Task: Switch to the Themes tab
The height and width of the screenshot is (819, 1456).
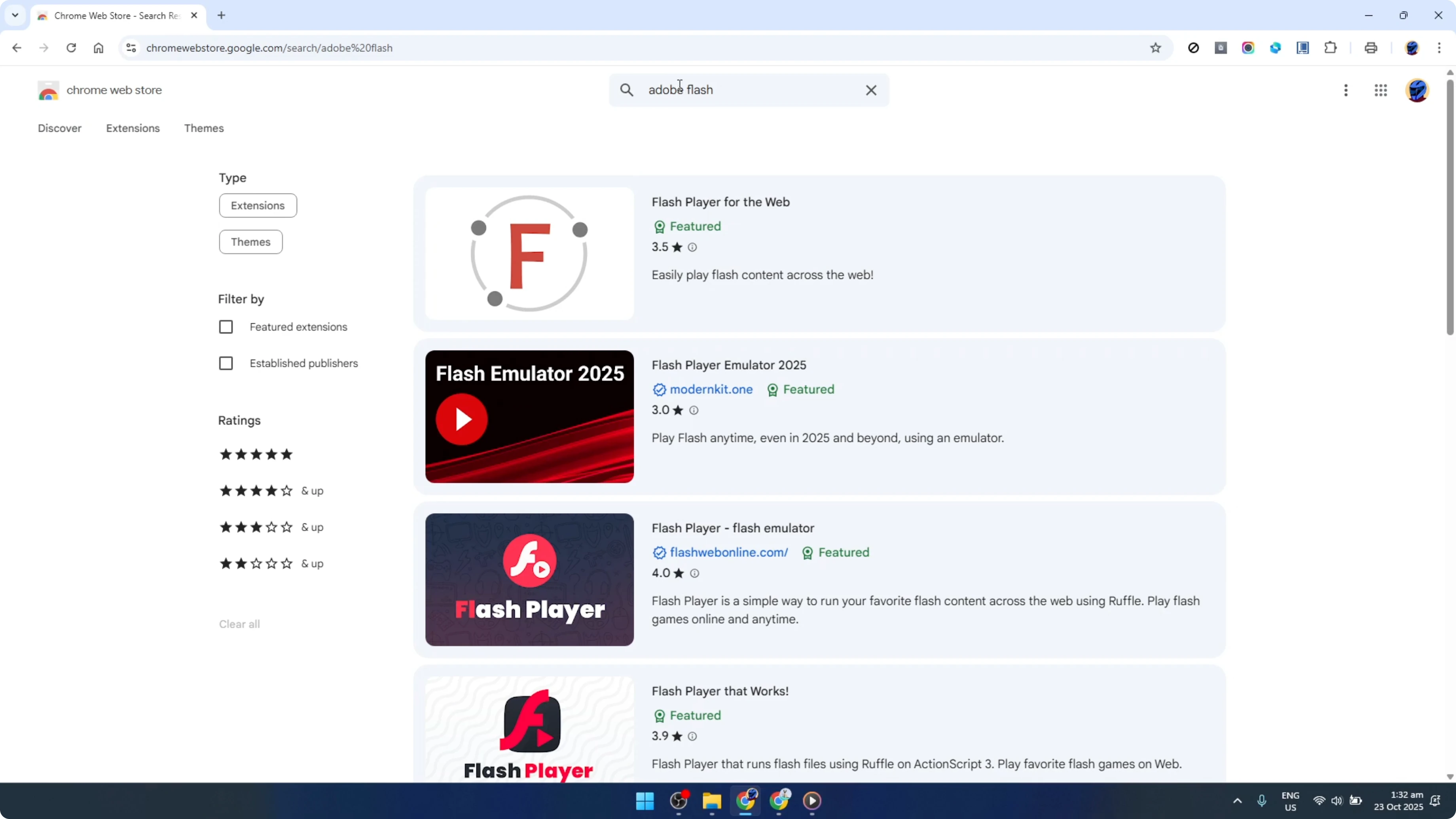Action: 204,128
